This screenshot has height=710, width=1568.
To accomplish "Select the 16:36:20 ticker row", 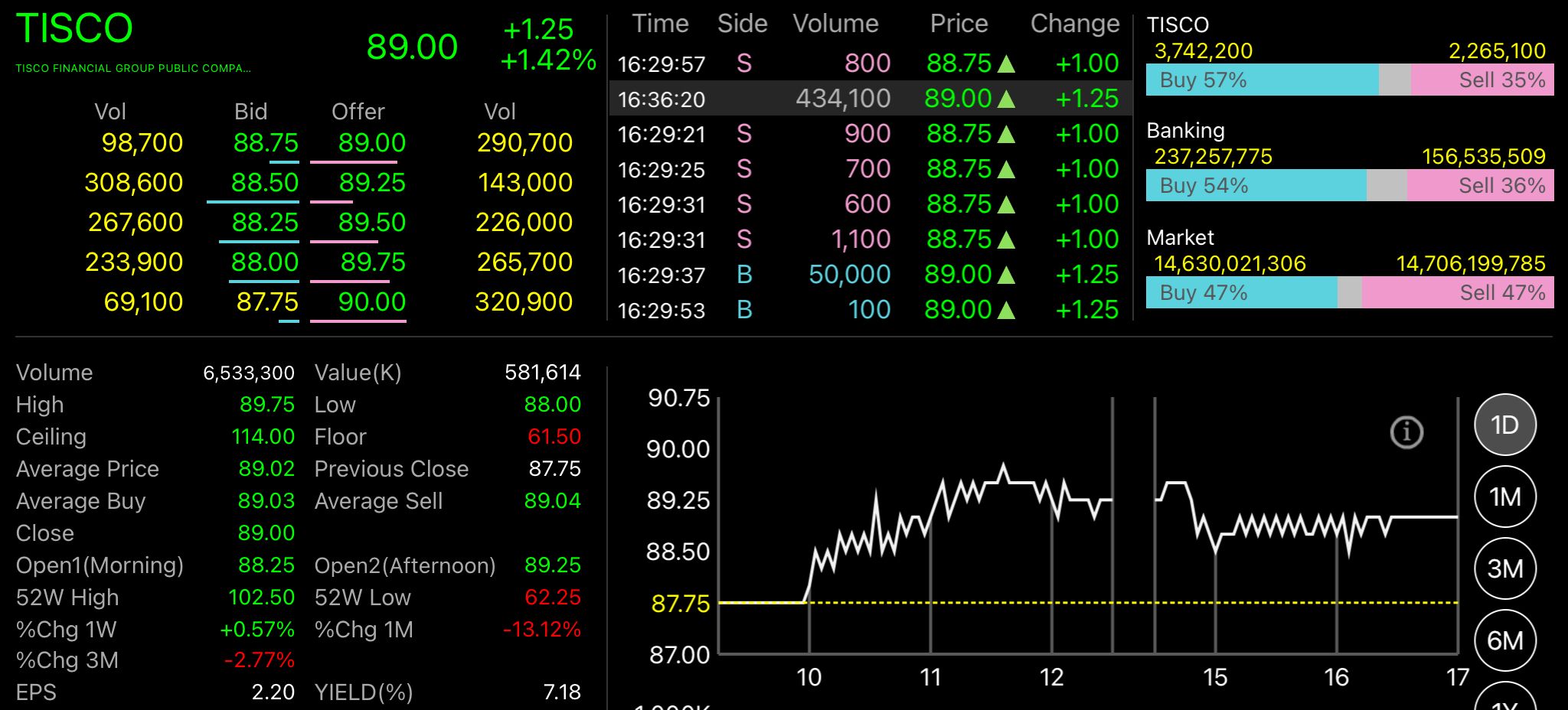I will pos(871,99).
